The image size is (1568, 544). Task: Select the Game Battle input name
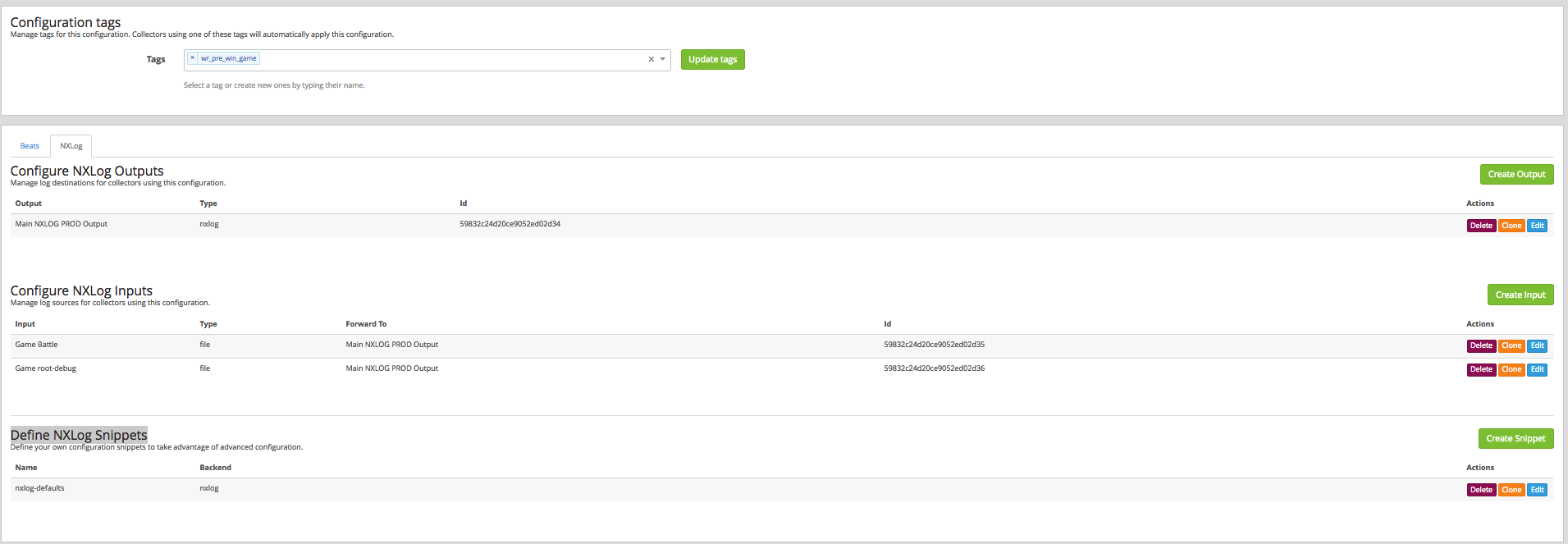point(36,345)
